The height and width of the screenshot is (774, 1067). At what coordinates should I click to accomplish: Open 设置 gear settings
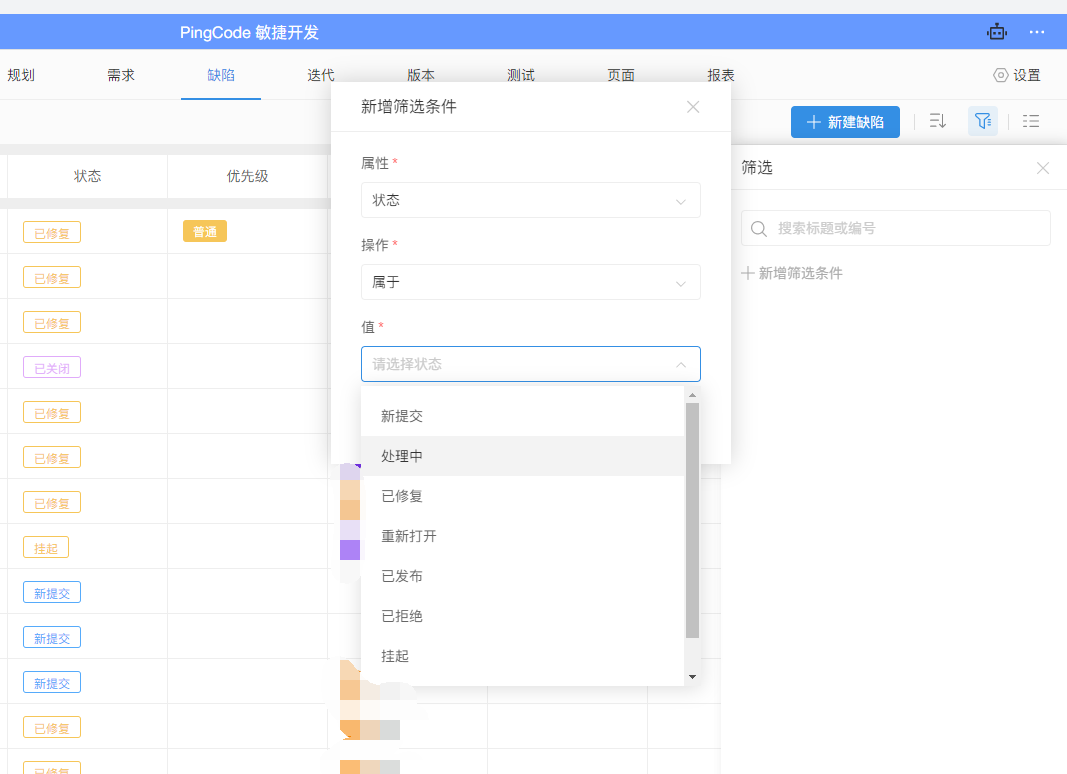(1016, 75)
